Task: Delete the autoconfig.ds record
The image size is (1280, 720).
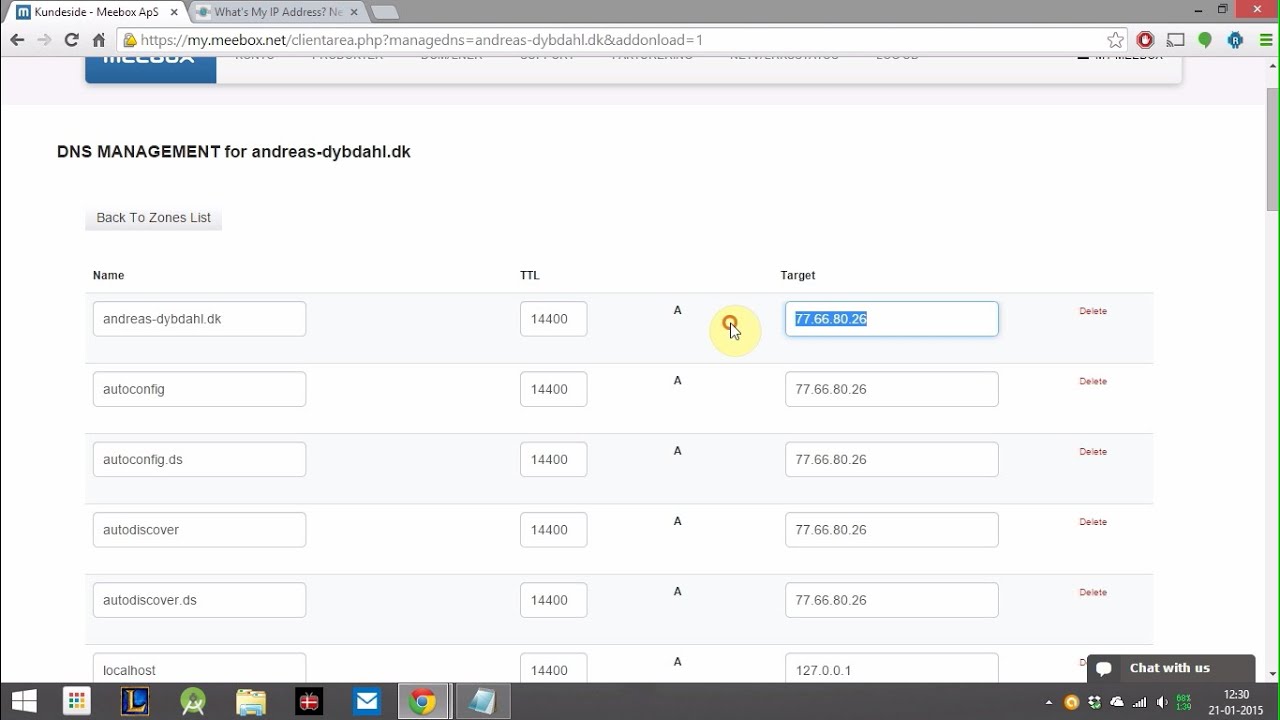Action: 1093,452
